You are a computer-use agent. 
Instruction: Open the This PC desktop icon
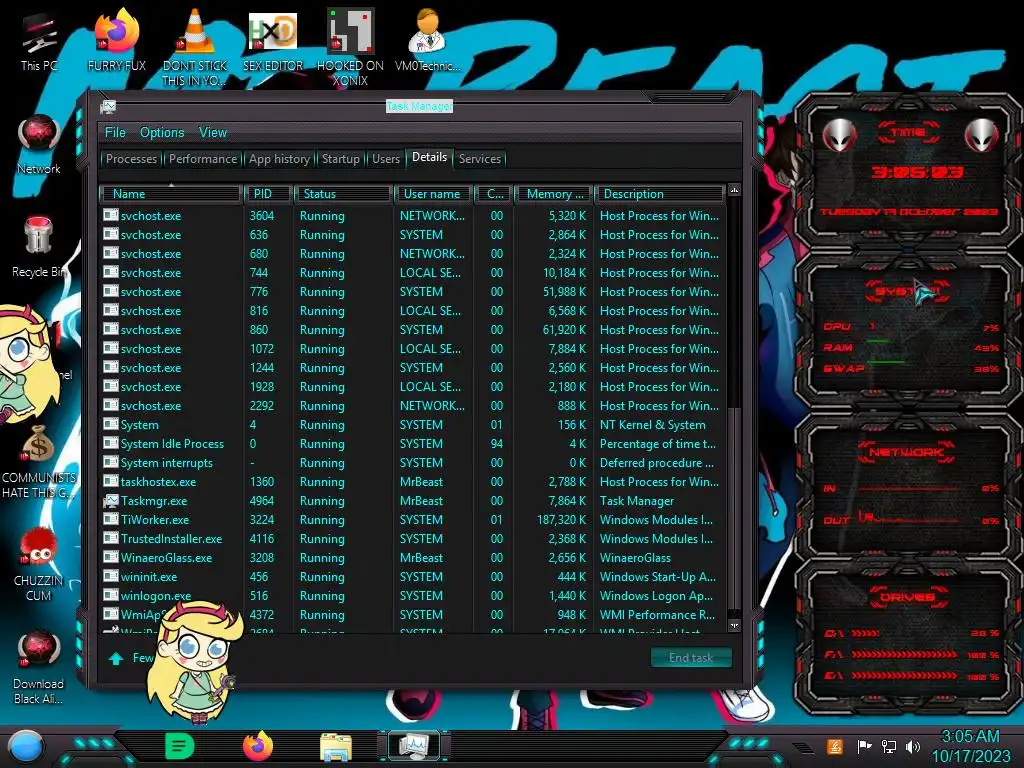coord(39,40)
